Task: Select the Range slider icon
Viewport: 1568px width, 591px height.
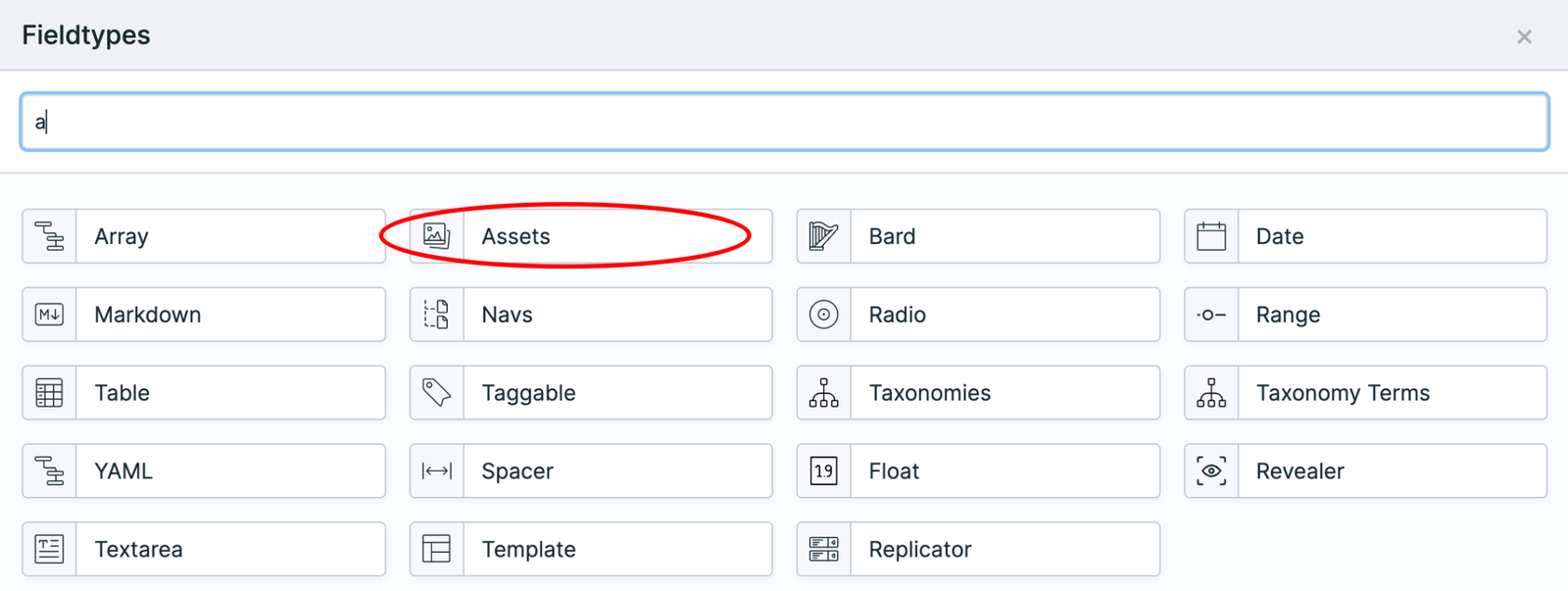Action: 1211,315
